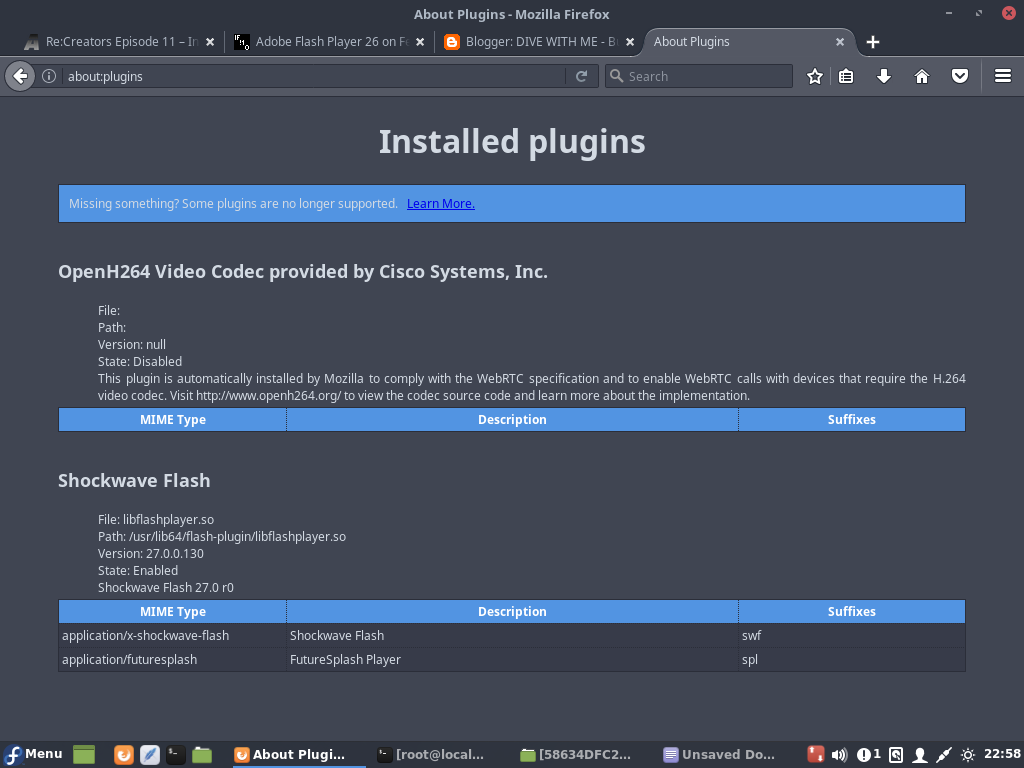The width and height of the screenshot is (1024, 768).
Task: Open the user account tray icon
Action: pyautogui.click(x=920, y=755)
